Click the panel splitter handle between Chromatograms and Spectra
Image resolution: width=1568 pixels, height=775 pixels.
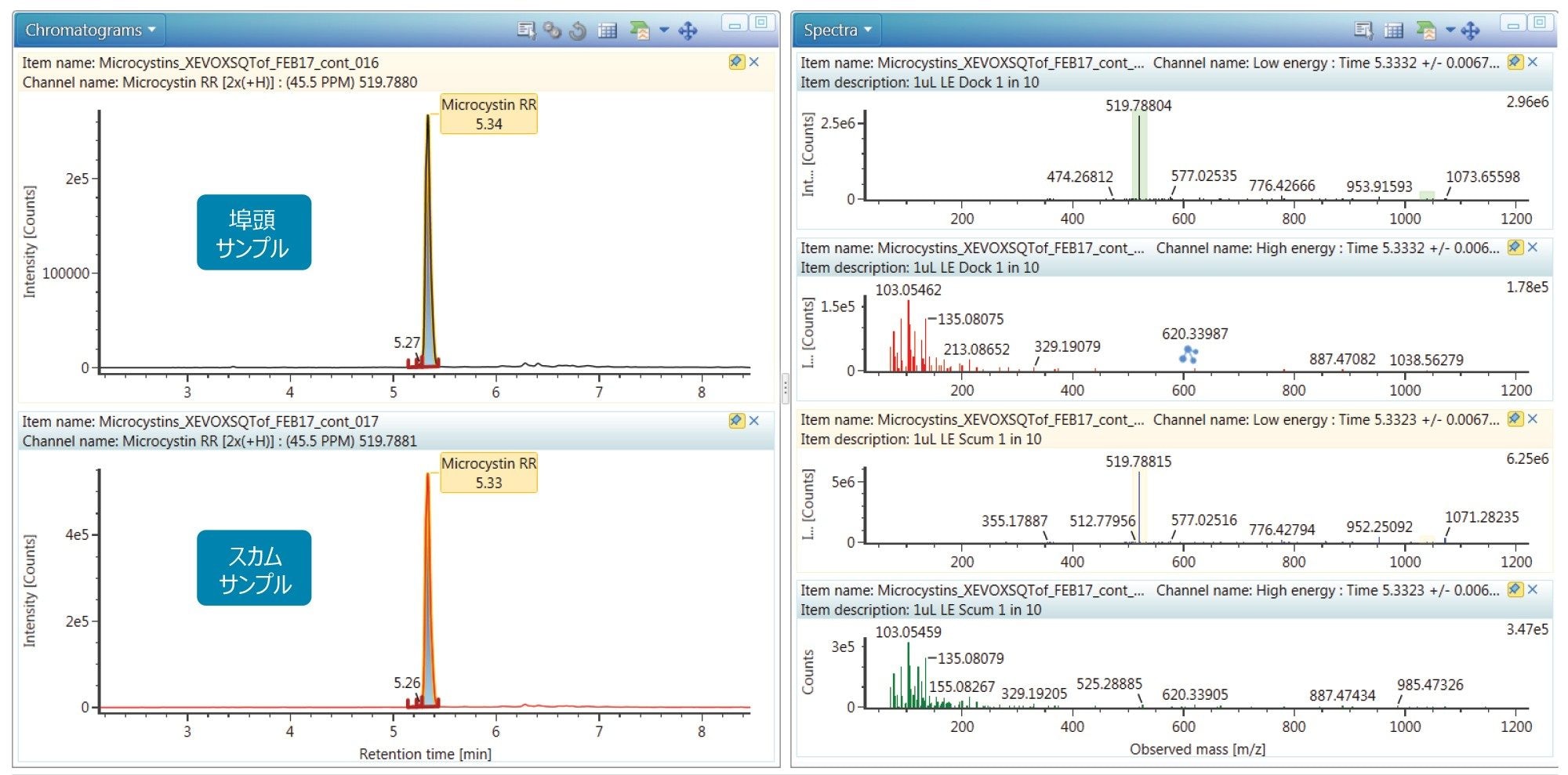coord(785,388)
